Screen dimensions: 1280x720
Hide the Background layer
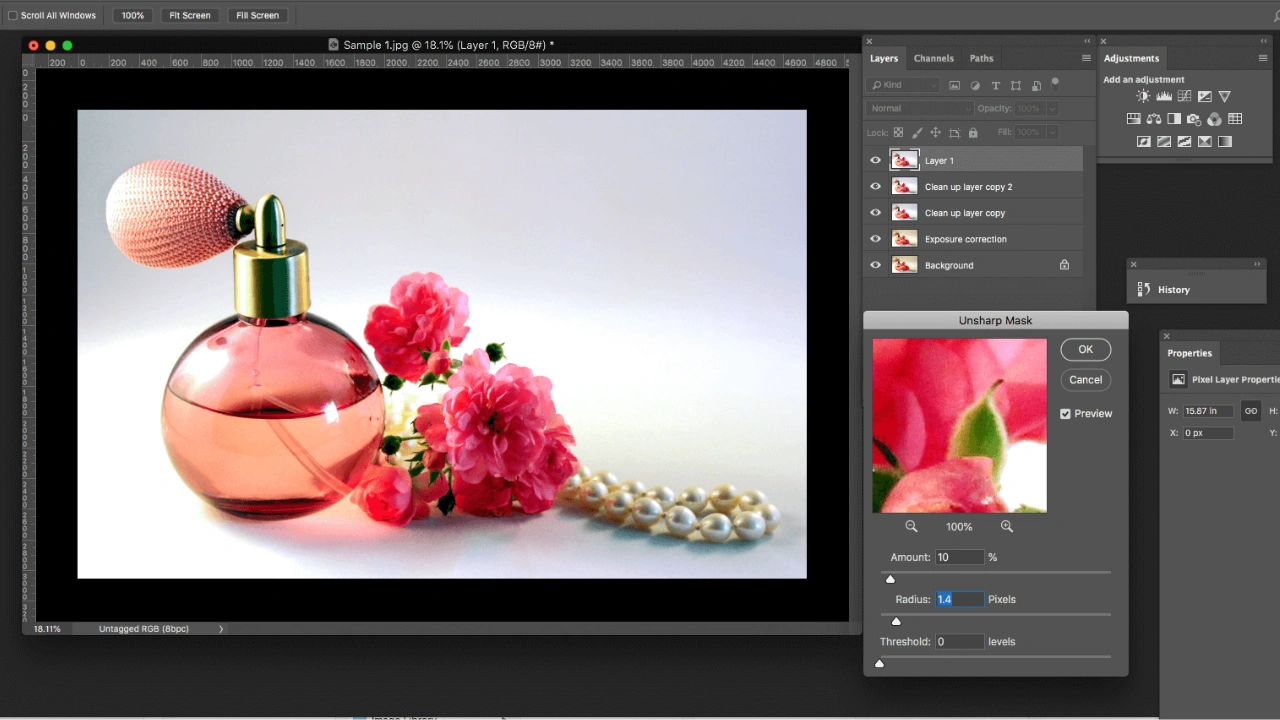[x=875, y=265]
